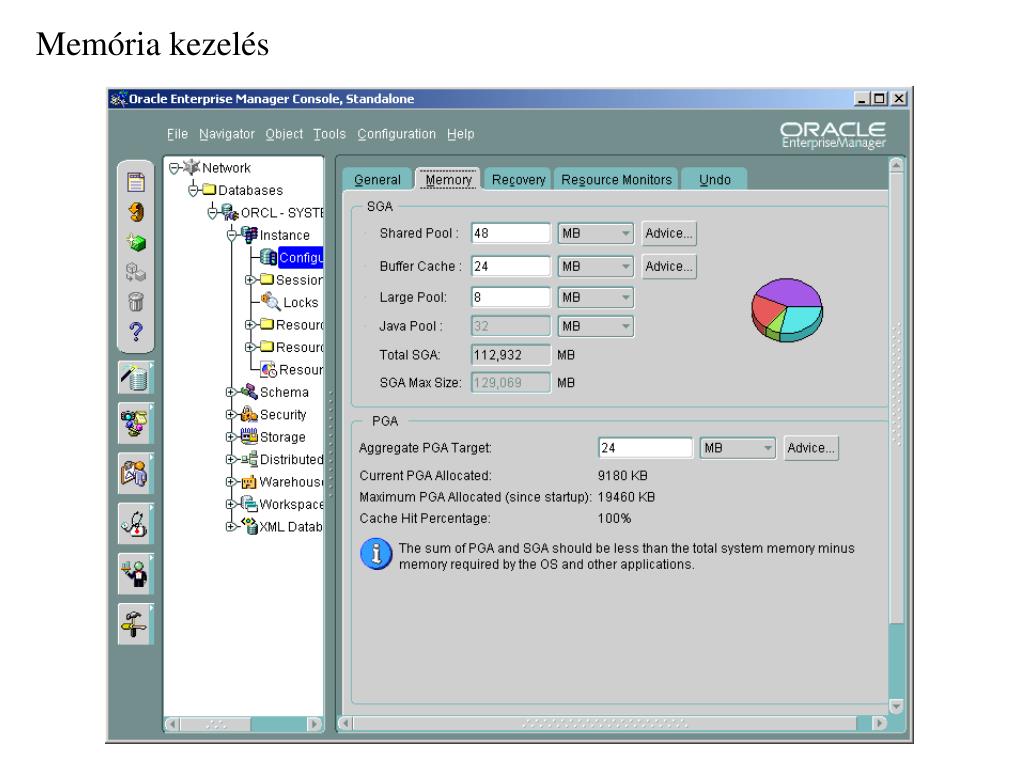This screenshot has height=768, width=1024.
Task: Open the Tools menu
Action: [x=329, y=134]
